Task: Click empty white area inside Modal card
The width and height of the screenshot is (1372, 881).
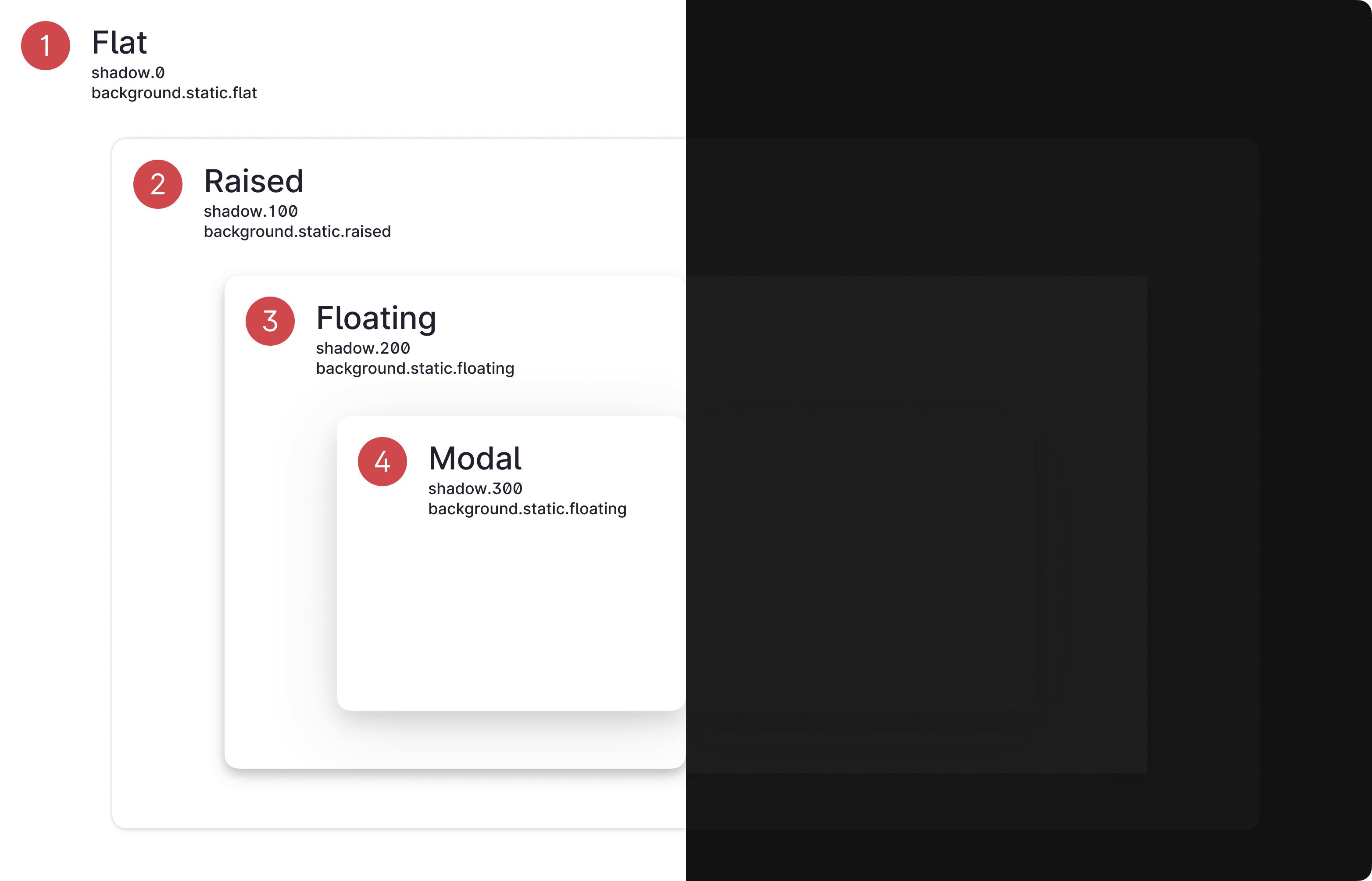Action: coord(509,618)
